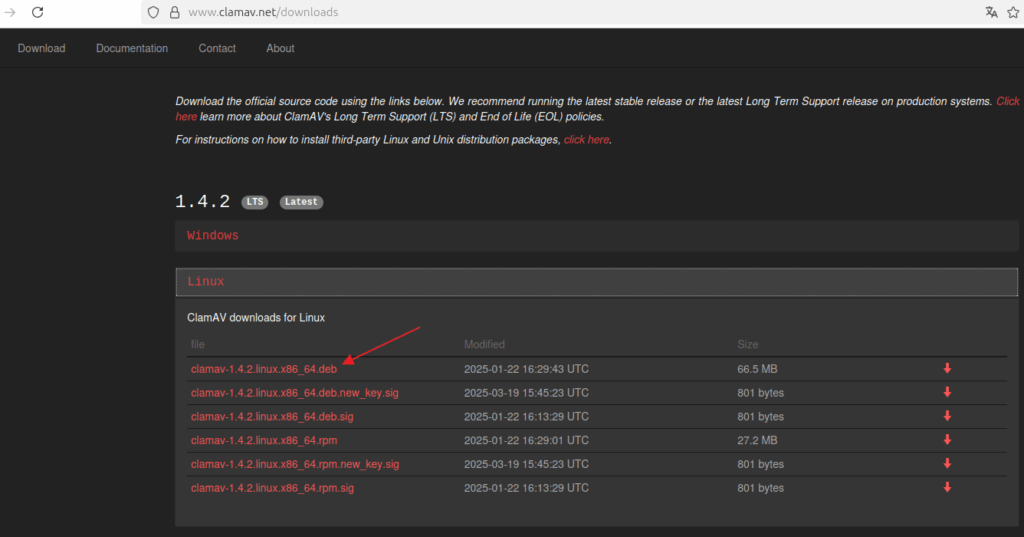Image resolution: width=1024 pixels, height=537 pixels.
Task: Click the shield tracking protection icon
Action: 153,13
